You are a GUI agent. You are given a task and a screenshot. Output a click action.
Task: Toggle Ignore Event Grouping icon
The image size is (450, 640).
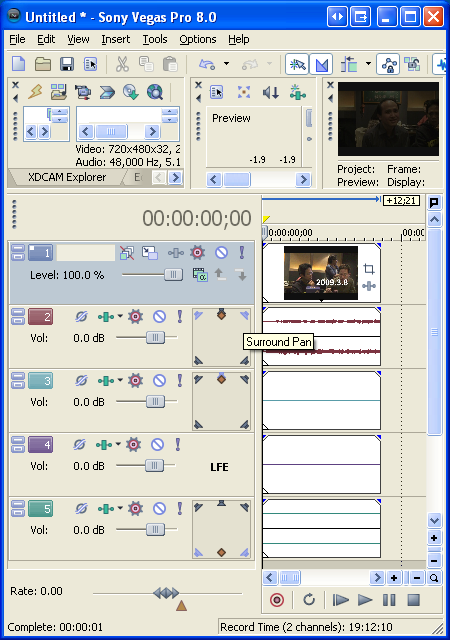click(x=412, y=64)
